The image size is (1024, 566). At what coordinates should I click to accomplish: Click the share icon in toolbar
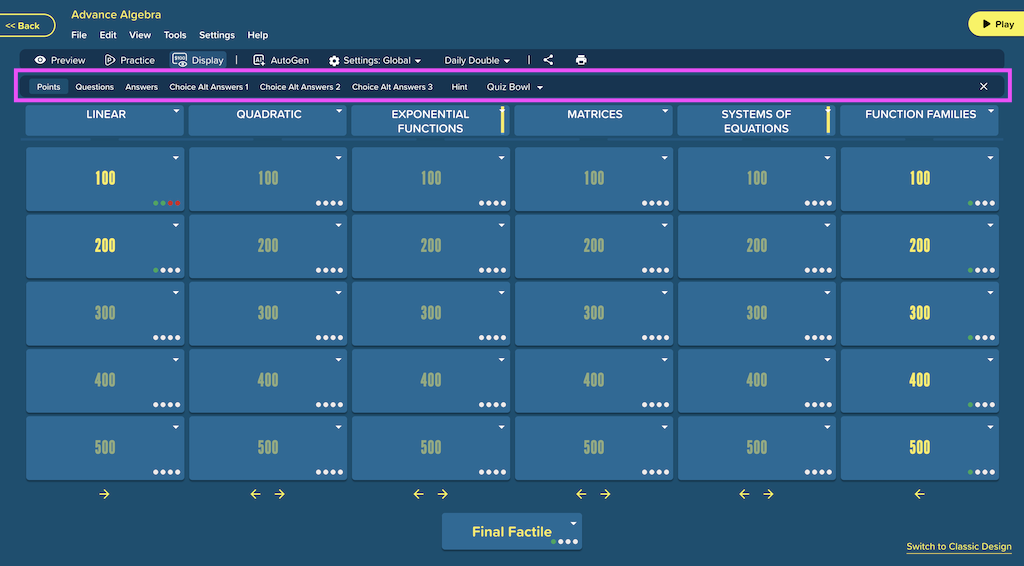coord(548,60)
